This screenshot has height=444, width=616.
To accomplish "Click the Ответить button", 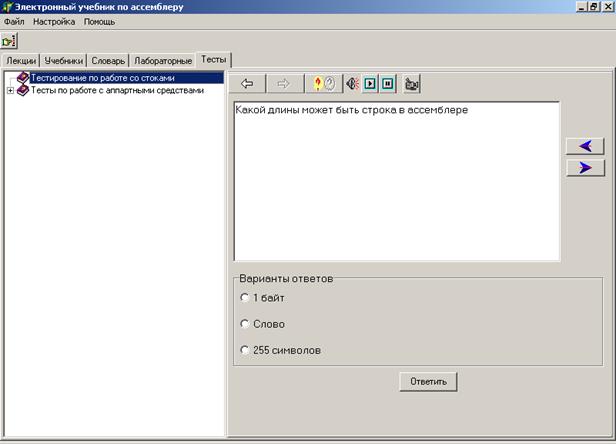I will pos(428,382).
